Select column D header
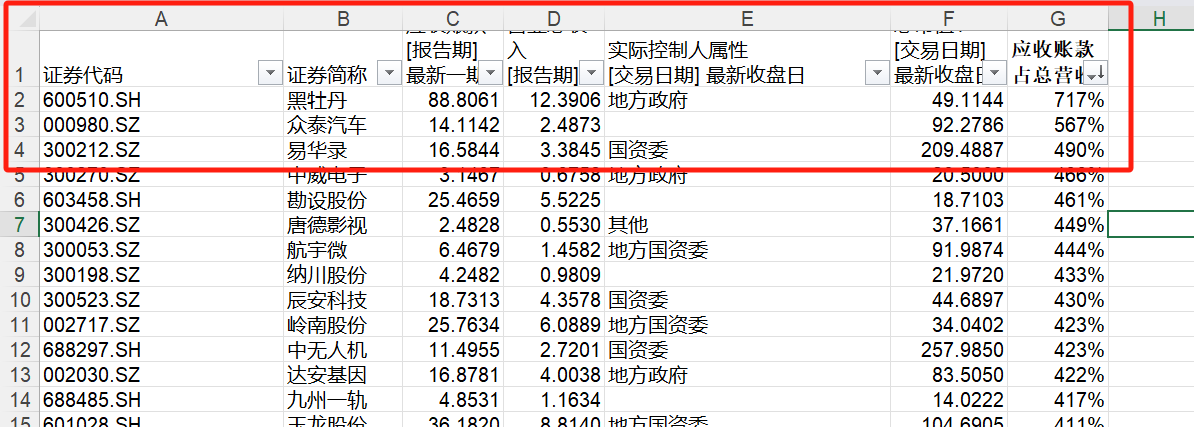This screenshot has width=1194, height=427. 553,20
